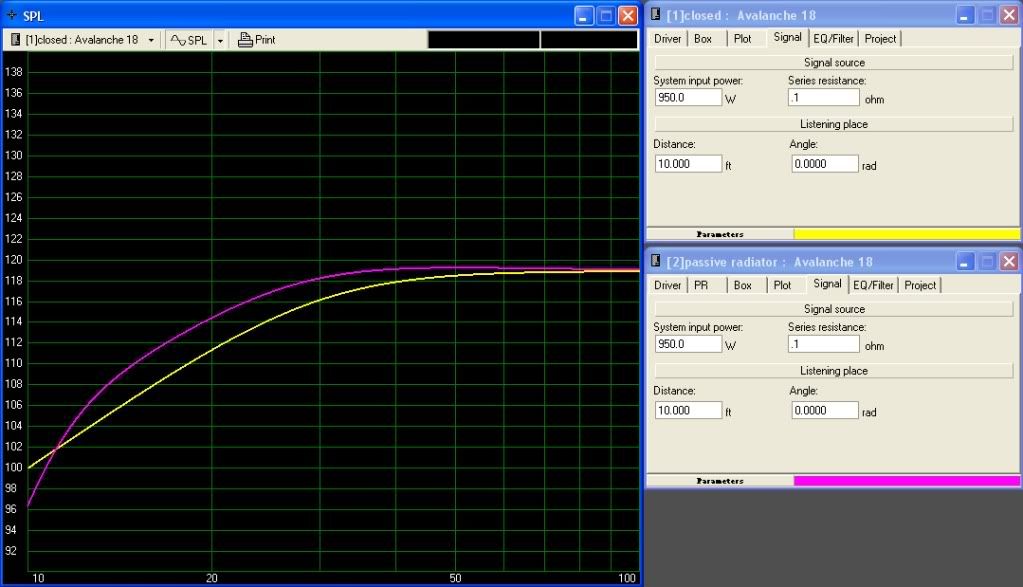
Task: Click the 50 Hz label on the frequency axis
Action: (455, 578)
